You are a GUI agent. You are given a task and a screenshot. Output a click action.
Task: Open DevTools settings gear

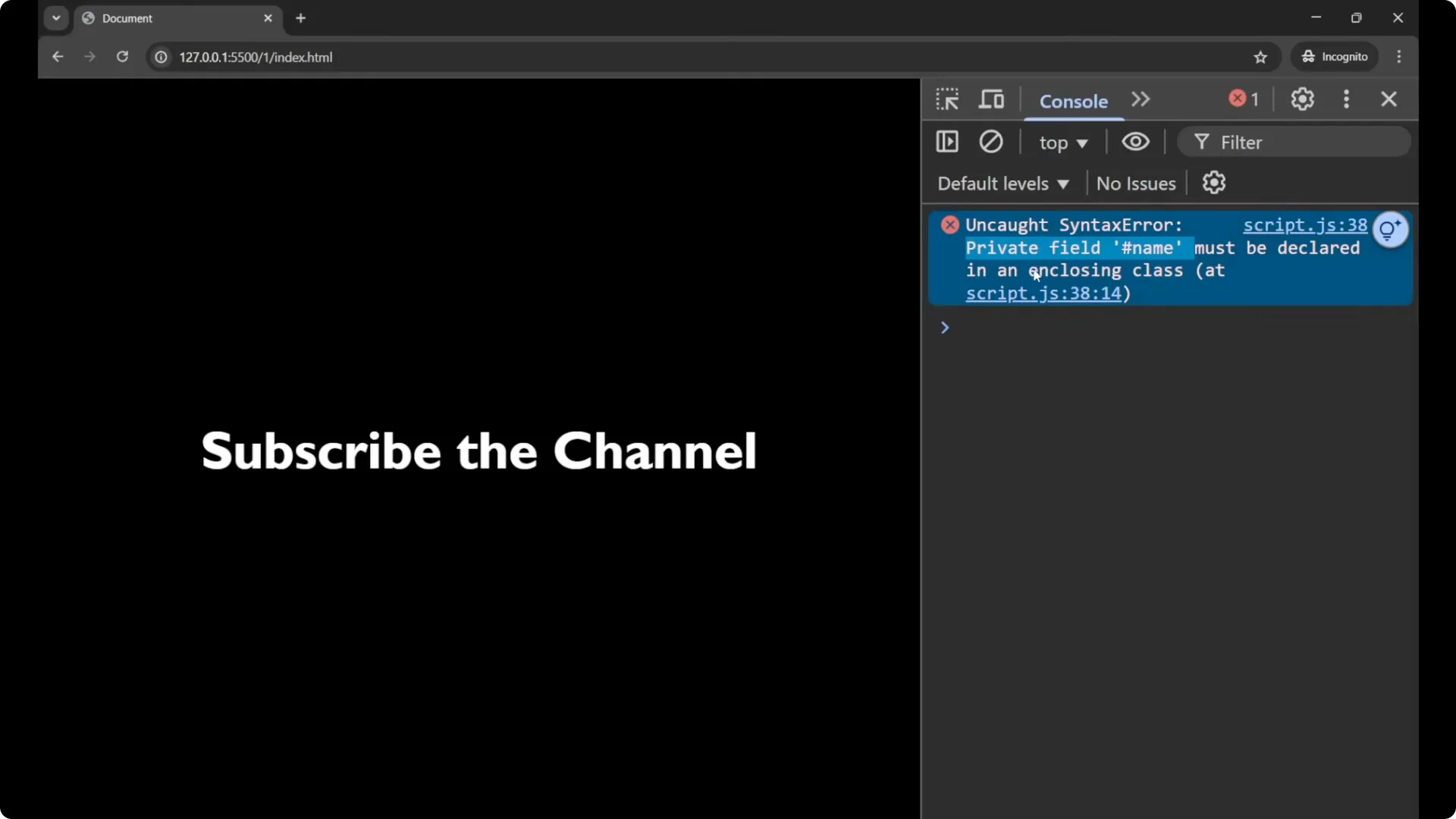click(x=1302, y=99)
